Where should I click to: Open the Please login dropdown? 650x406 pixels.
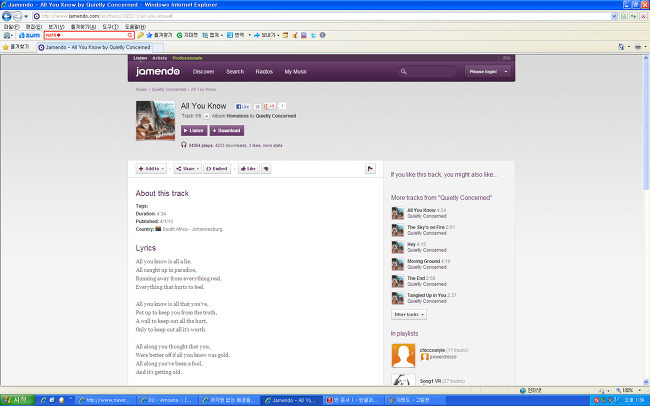tap(487, 72)
